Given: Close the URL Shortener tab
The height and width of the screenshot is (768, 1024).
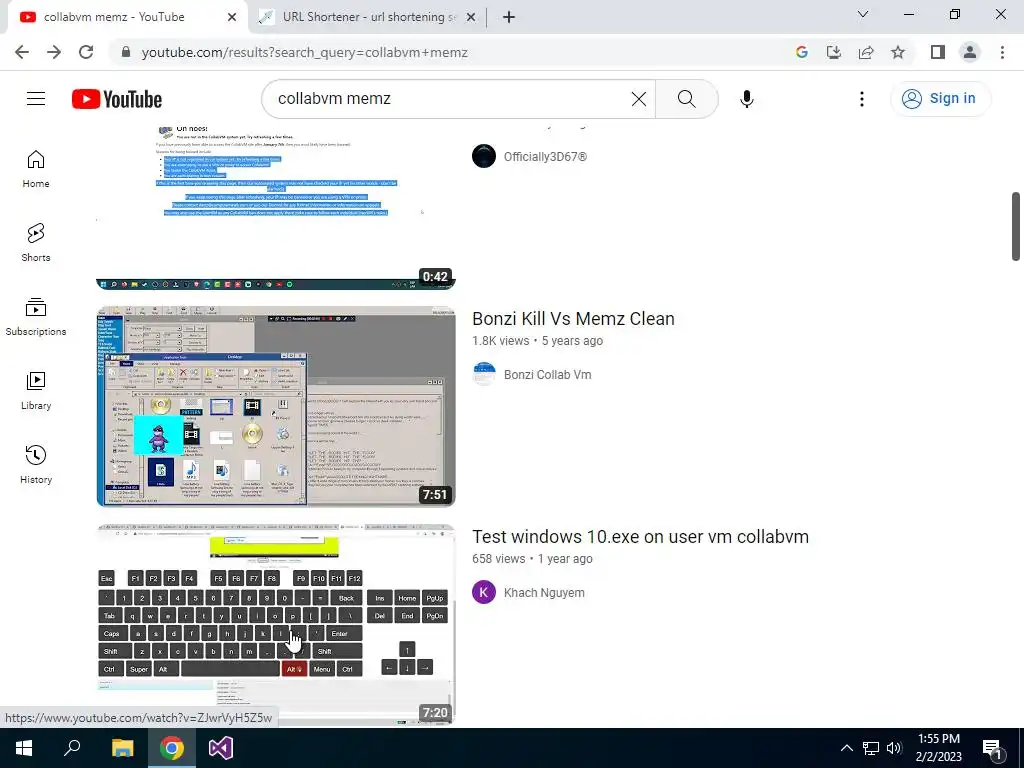Looking at the screenshot, I should [x=471, y=17].
